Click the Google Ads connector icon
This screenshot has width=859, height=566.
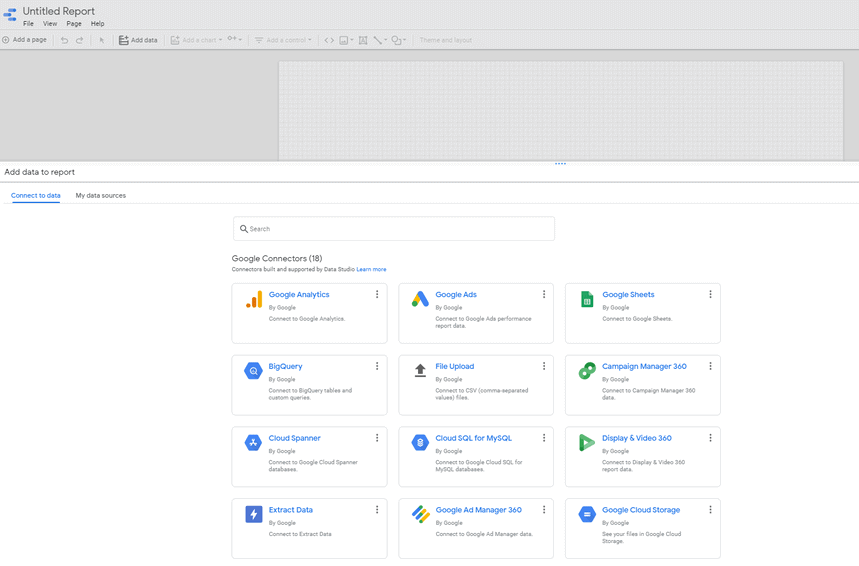420,299
